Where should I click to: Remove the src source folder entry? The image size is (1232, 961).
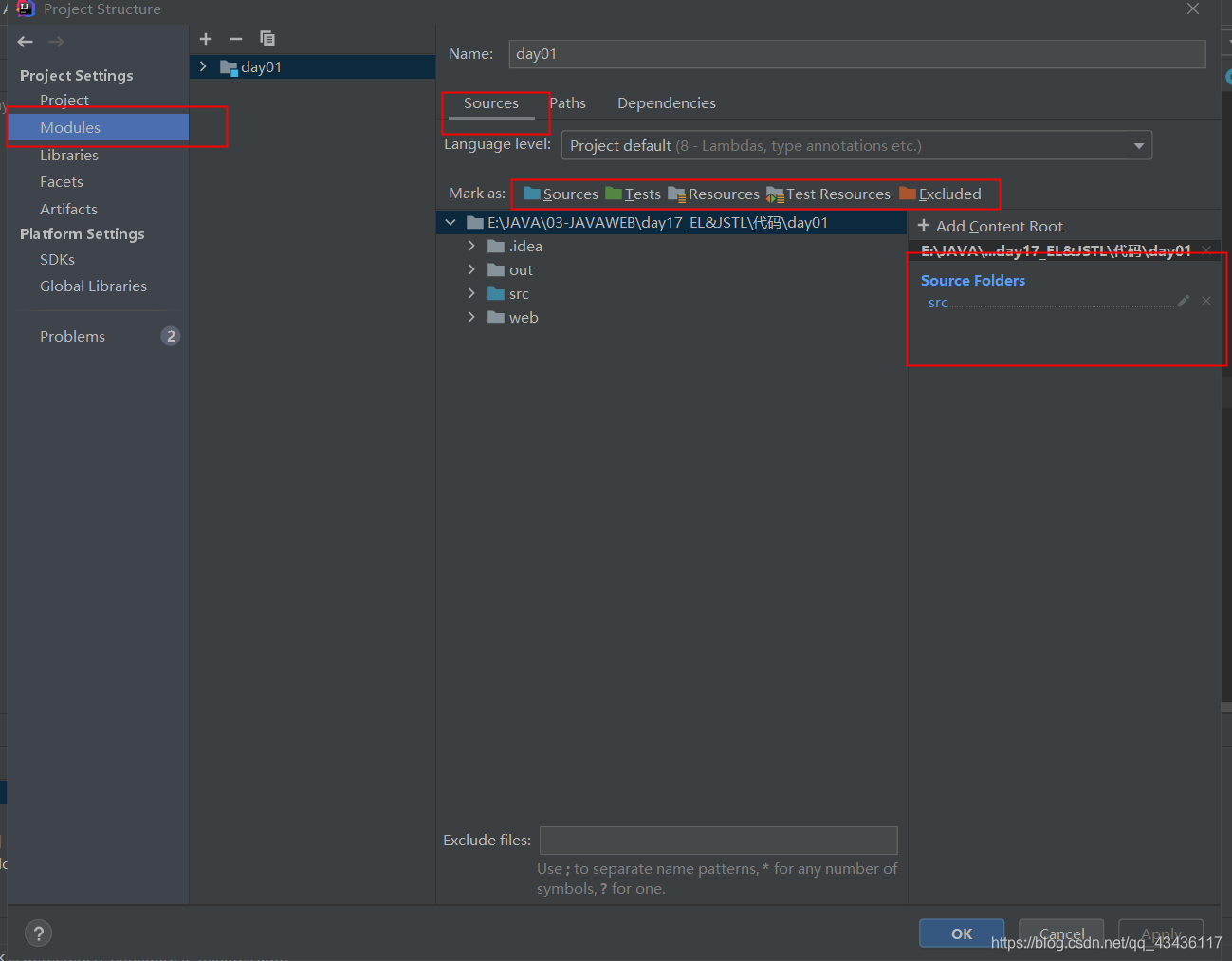pyautogui.click(x=1206, y=301)
